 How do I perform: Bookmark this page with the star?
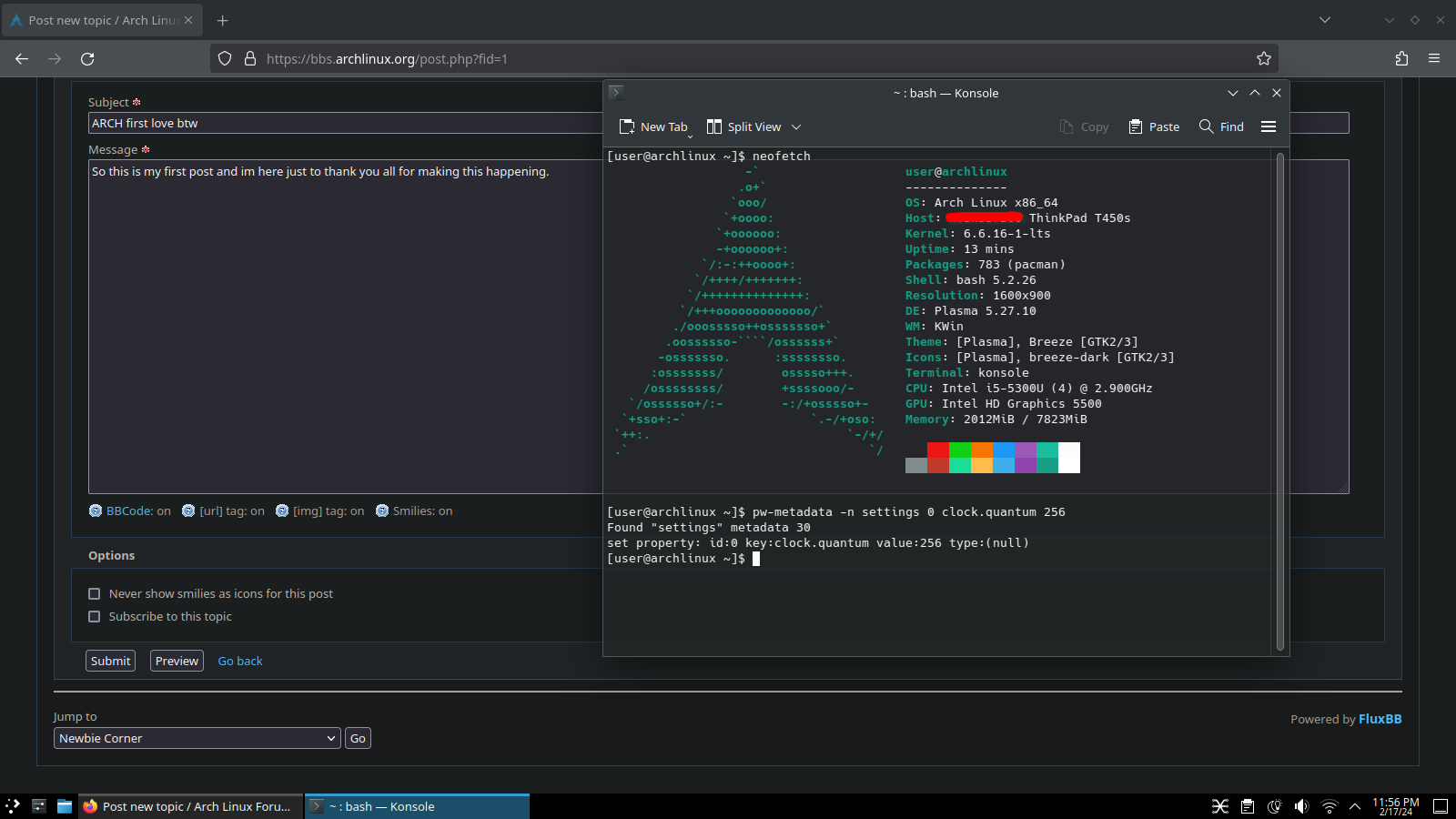coord(1264,59)
